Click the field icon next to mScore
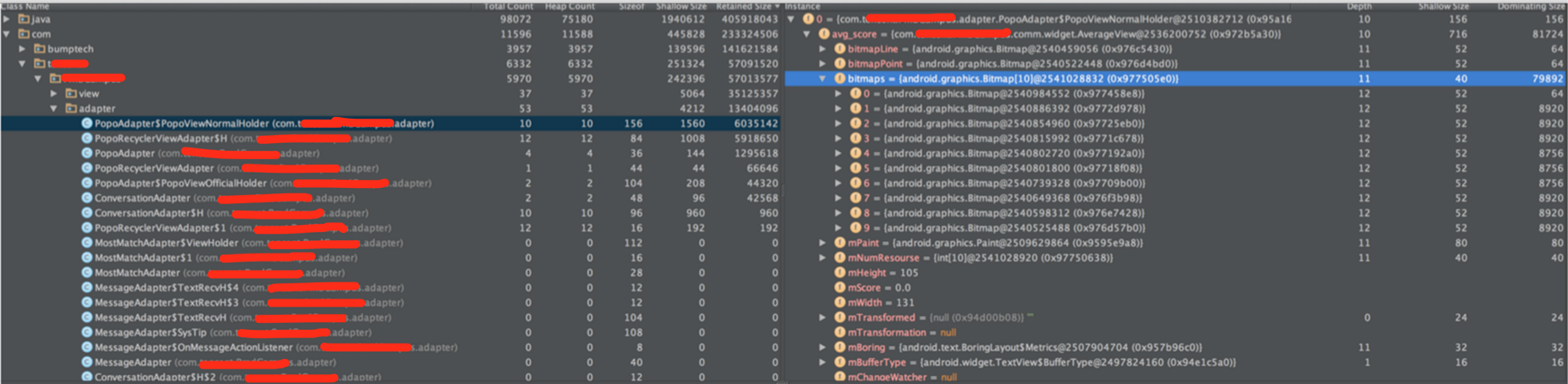Viewport: 1568px width, 384px height. point(839,288)
